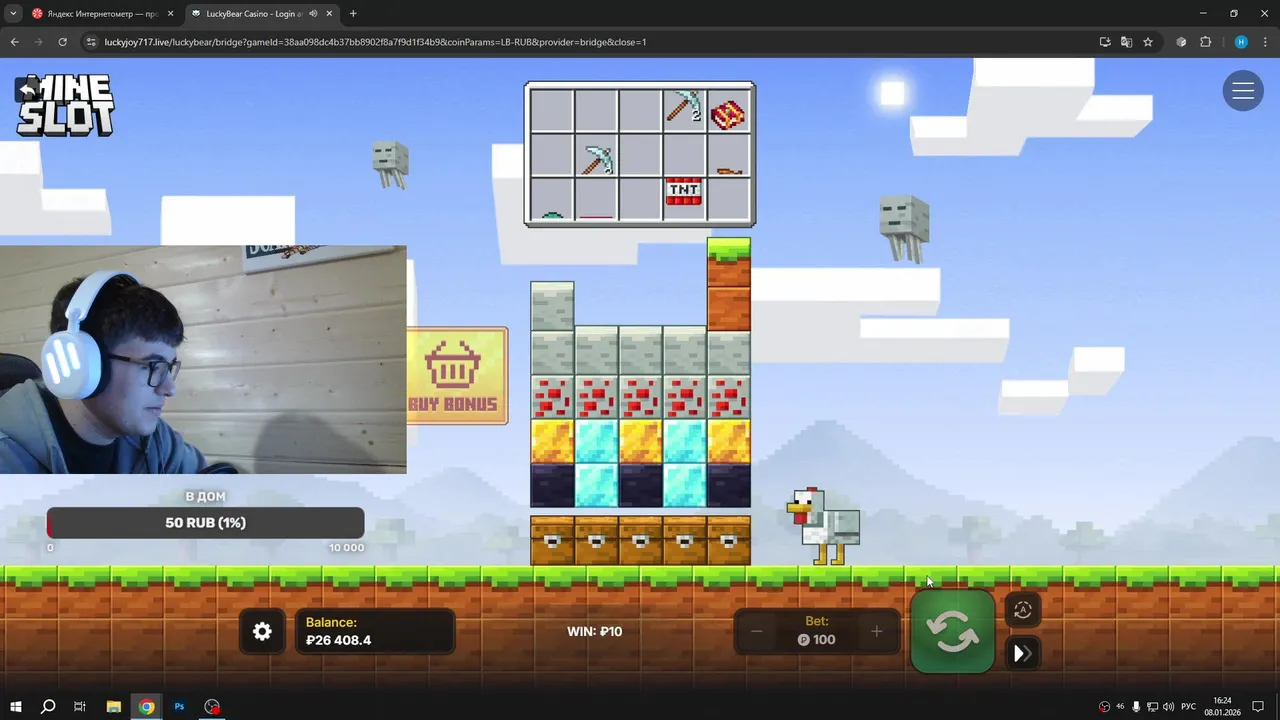Click the top grass block on column
The height and width of the screenshot is (720, 1280).
click(x=729, y=261)
